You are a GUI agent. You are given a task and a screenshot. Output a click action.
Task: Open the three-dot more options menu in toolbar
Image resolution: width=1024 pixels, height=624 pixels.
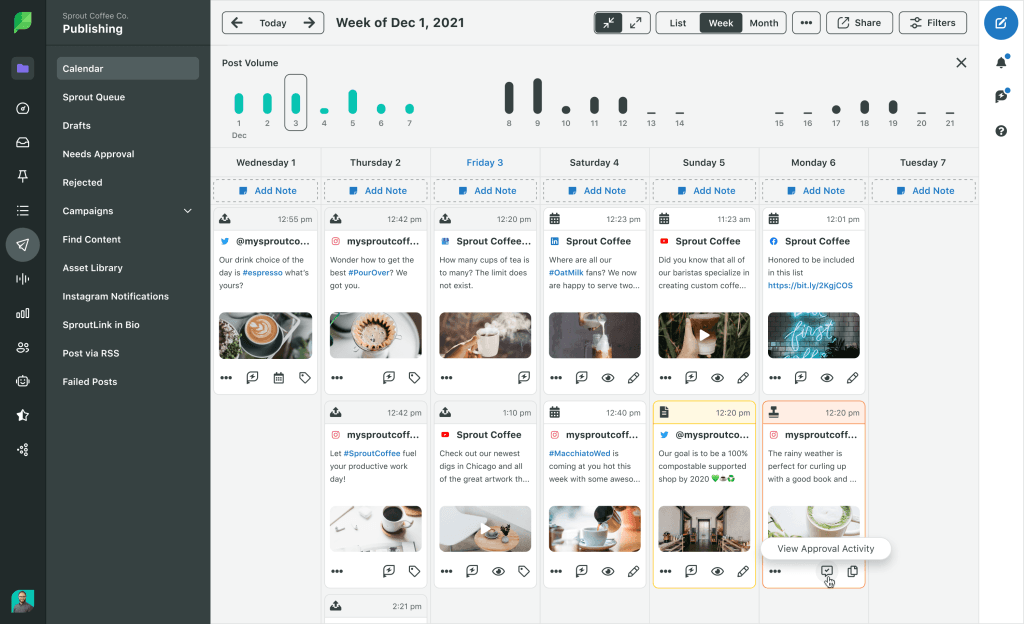[x=806, y=23]
